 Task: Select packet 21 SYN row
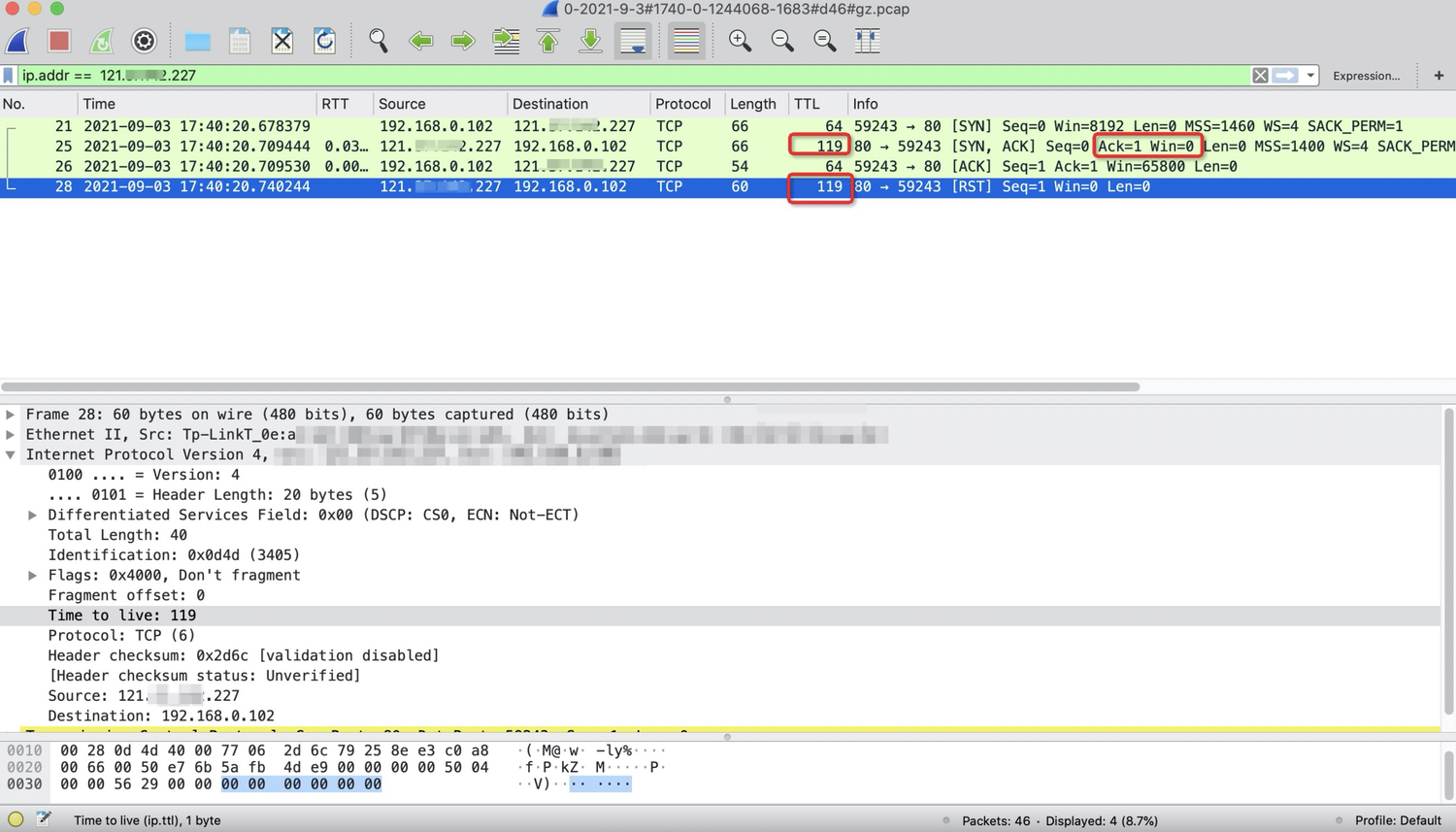pyautogui.click(x=728, y=126)
